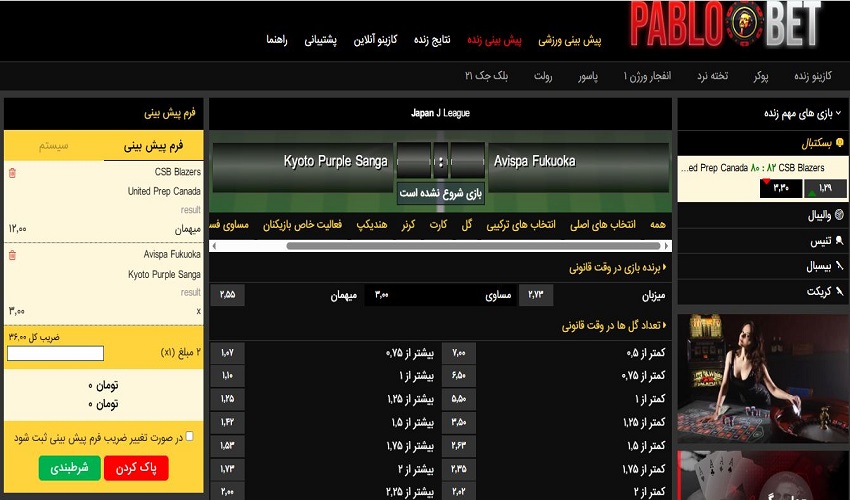Screen dimensions: 850x500
Task: Open پیش بینی زنده in main menu
Action: [494, 40]
